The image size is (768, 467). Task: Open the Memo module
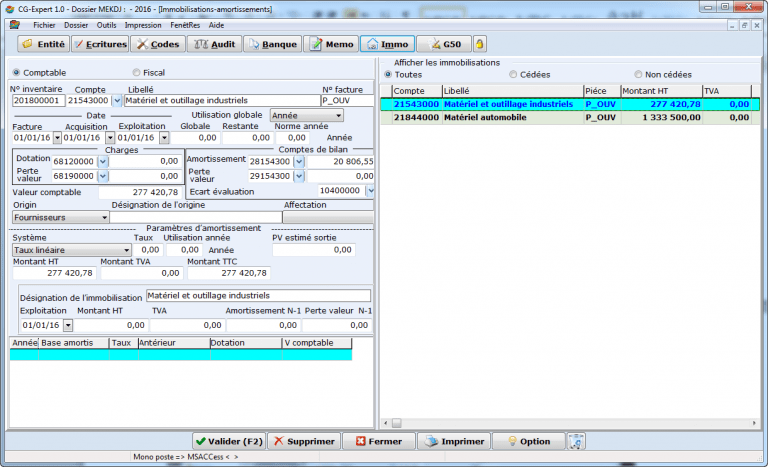click(331, 44)
